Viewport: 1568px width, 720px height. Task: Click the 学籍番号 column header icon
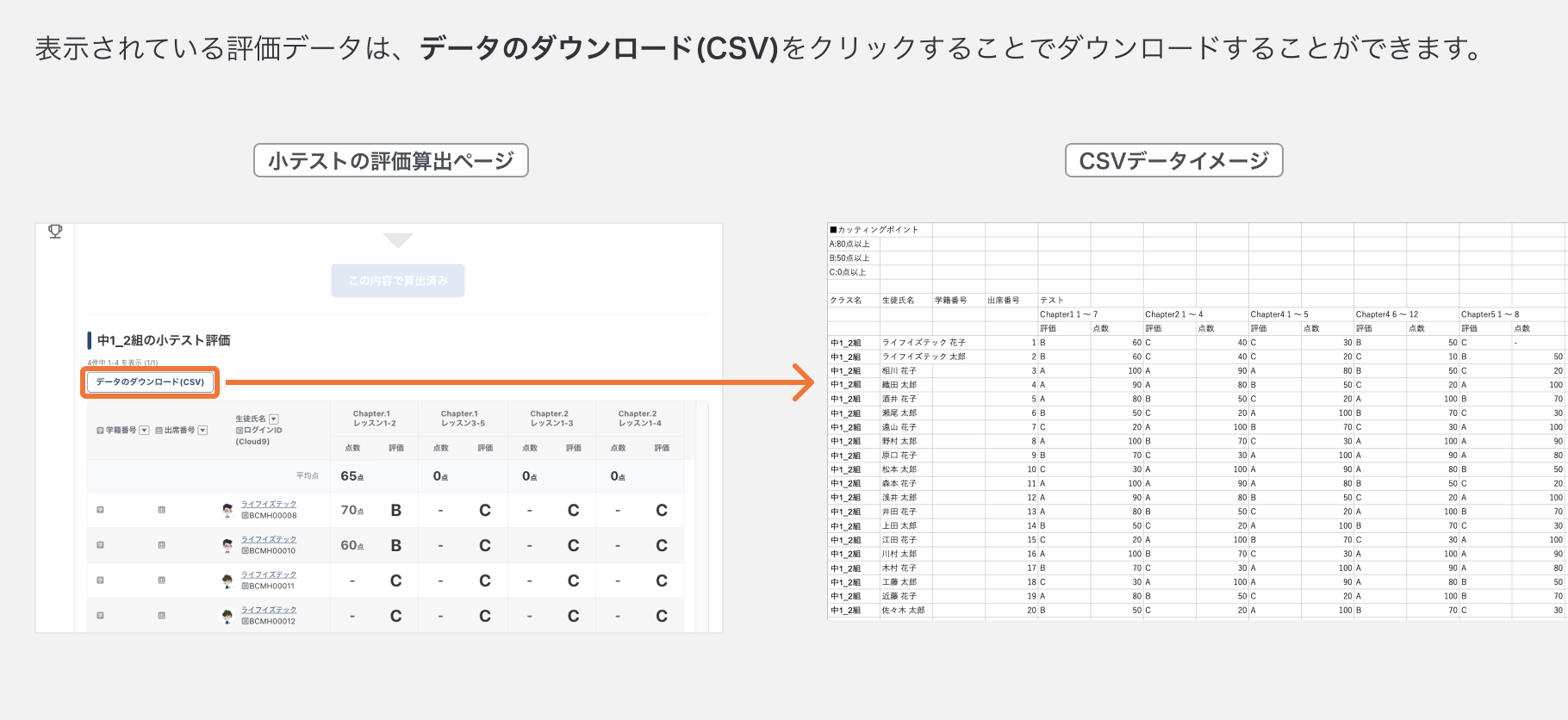tap(100, 430)
